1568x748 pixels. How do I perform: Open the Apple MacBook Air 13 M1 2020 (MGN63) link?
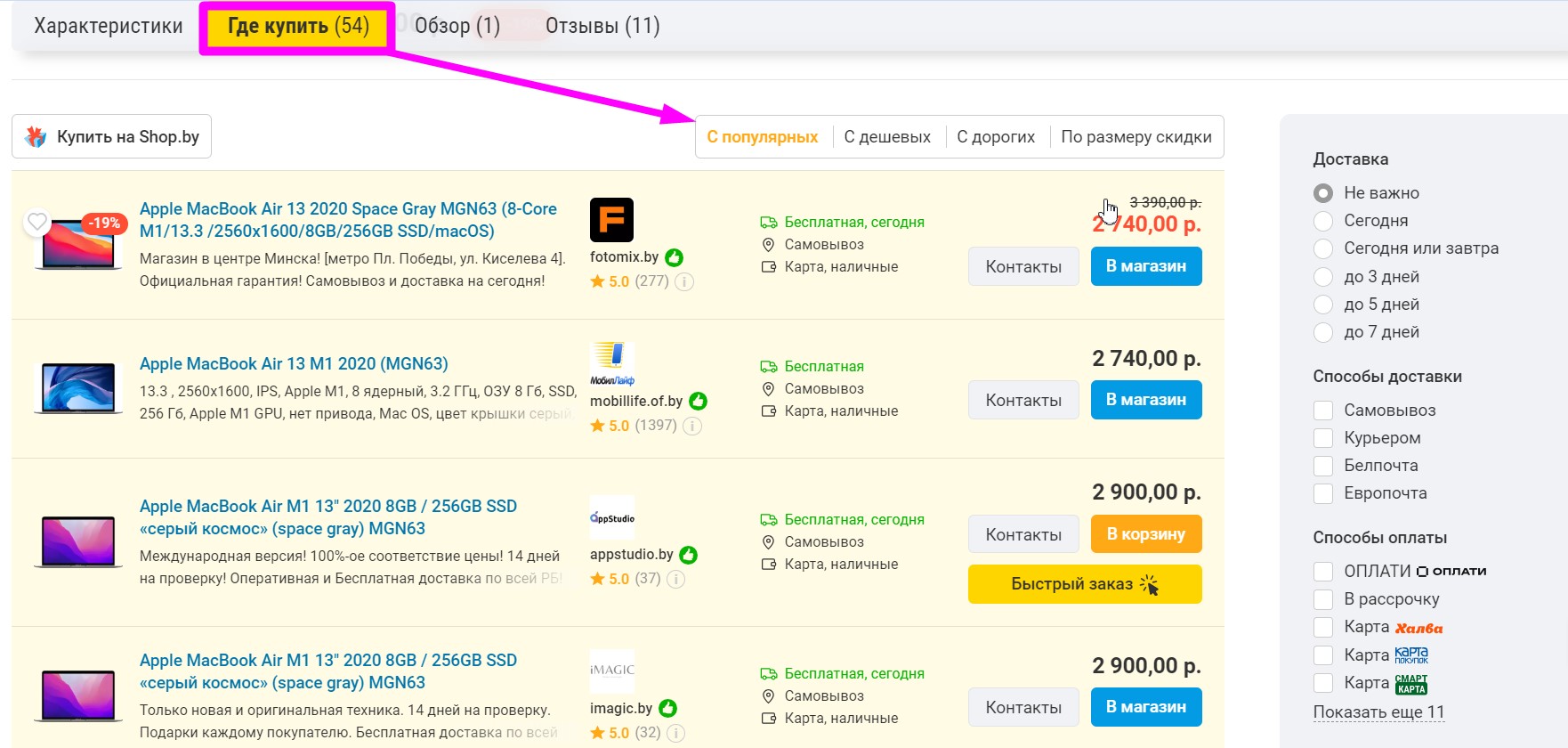pyautogui.click(x=294, y=363)
